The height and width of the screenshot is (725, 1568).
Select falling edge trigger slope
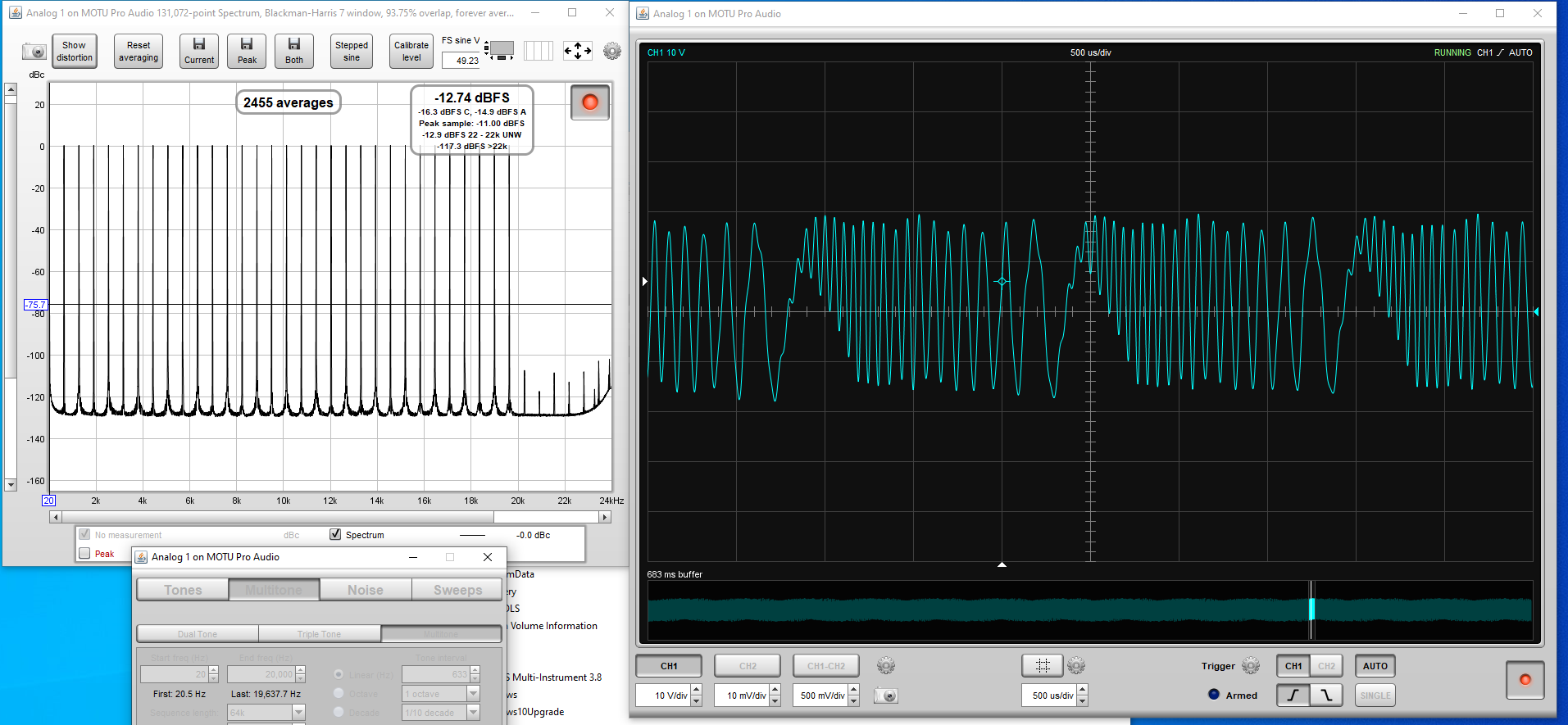pos(1326,696)
